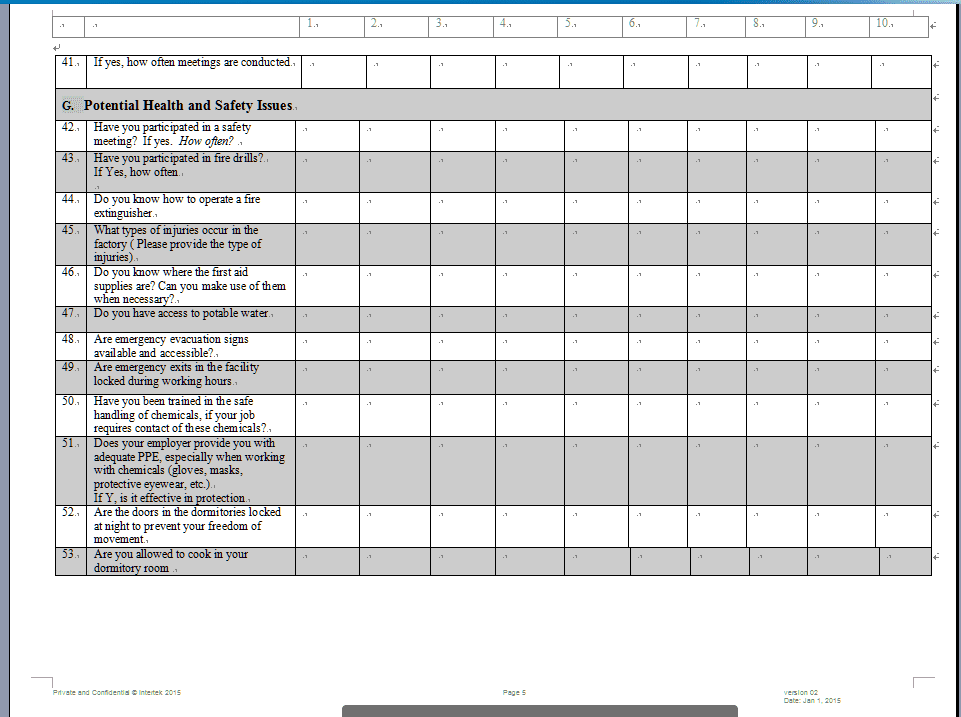
Task: Select row number 53 cell
Action: pyautogui.click(x=71, y=561)
